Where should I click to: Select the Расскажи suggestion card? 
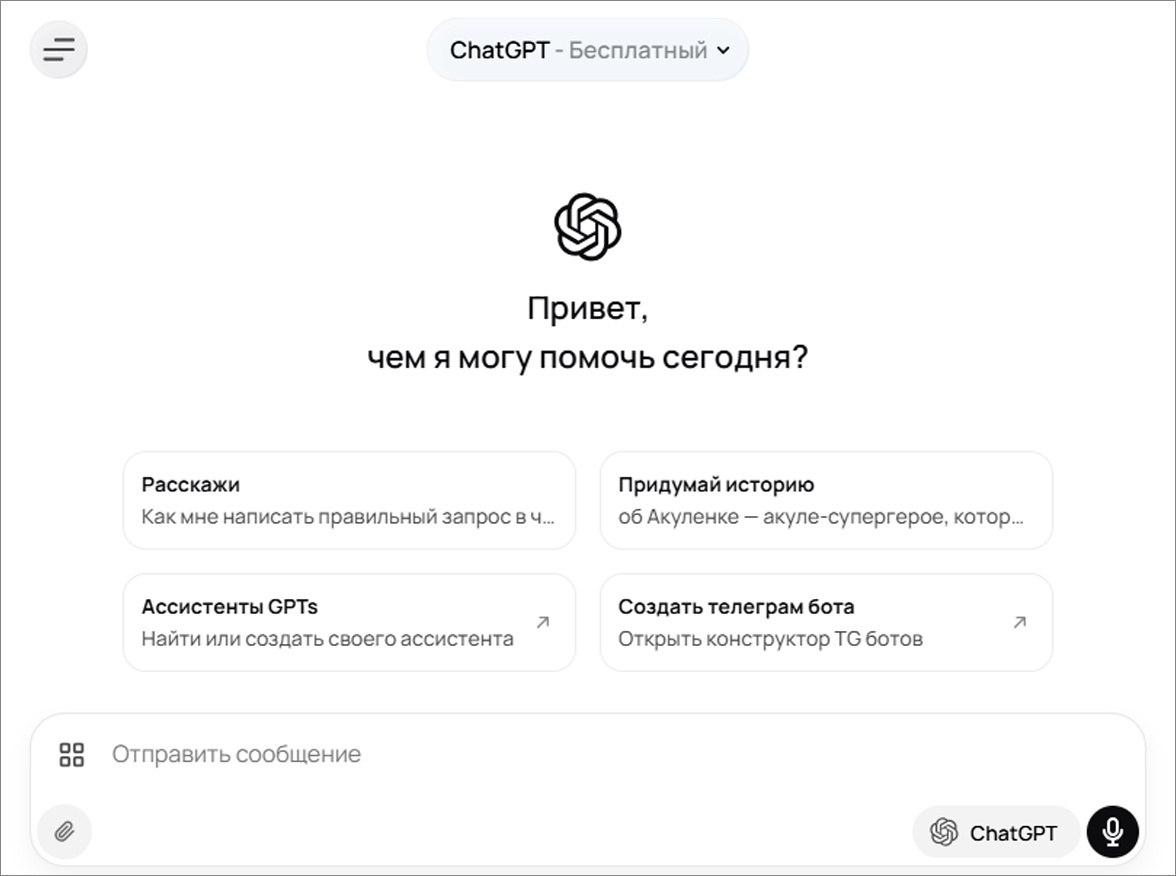coord(348,500)
